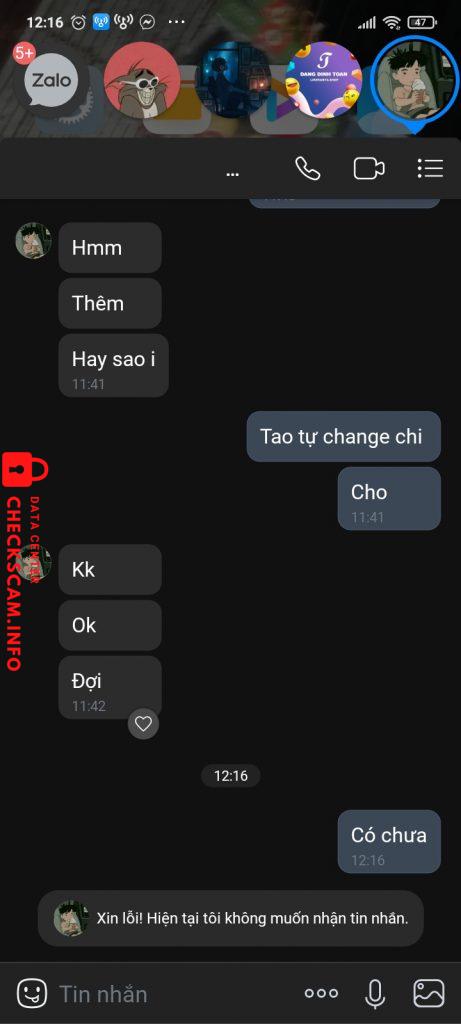Open the Dang Dinh Toan chat head
This screenshot has height=1024, width=461.
coord(324,80)
